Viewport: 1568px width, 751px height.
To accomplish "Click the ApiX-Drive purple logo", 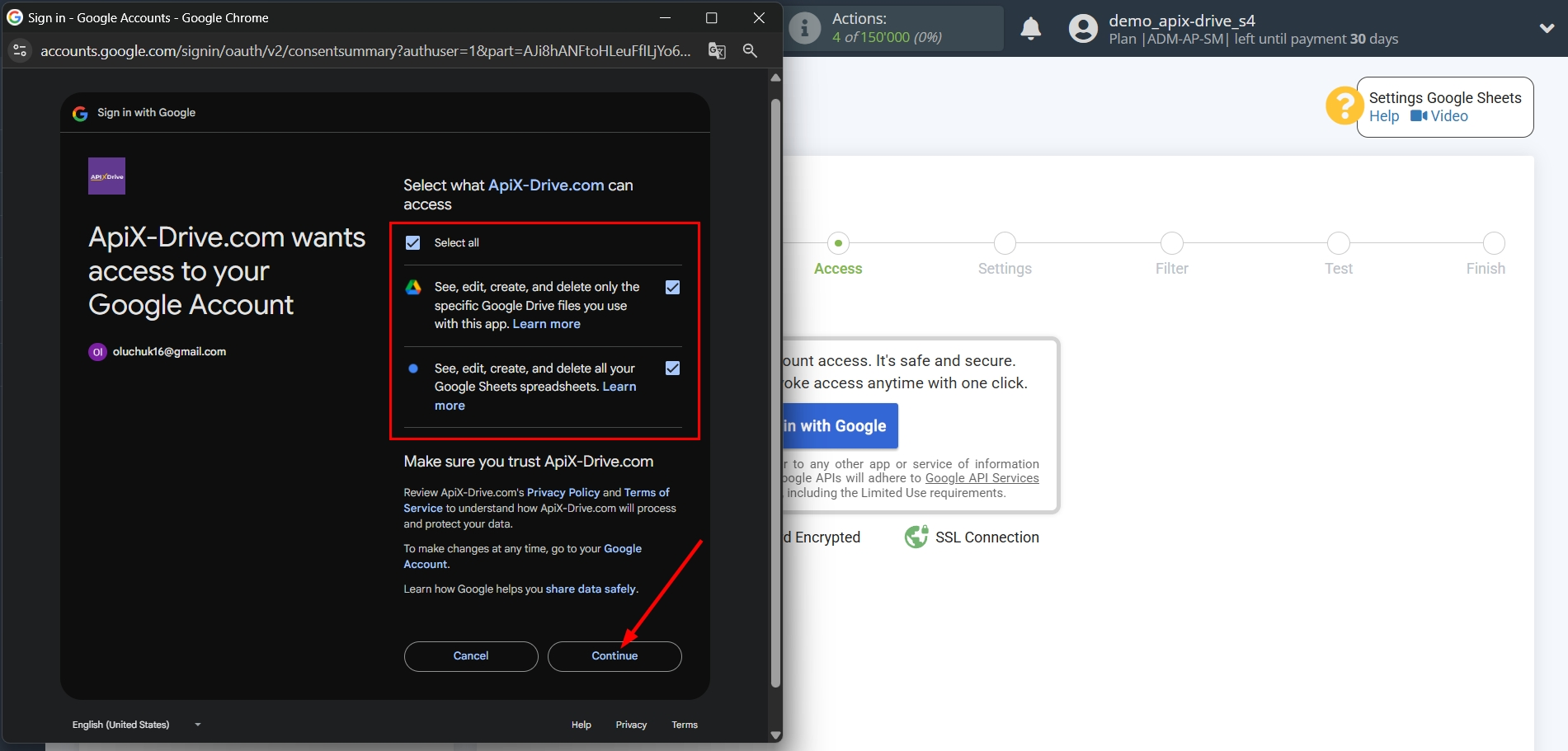I will click(x=106, y=175).
